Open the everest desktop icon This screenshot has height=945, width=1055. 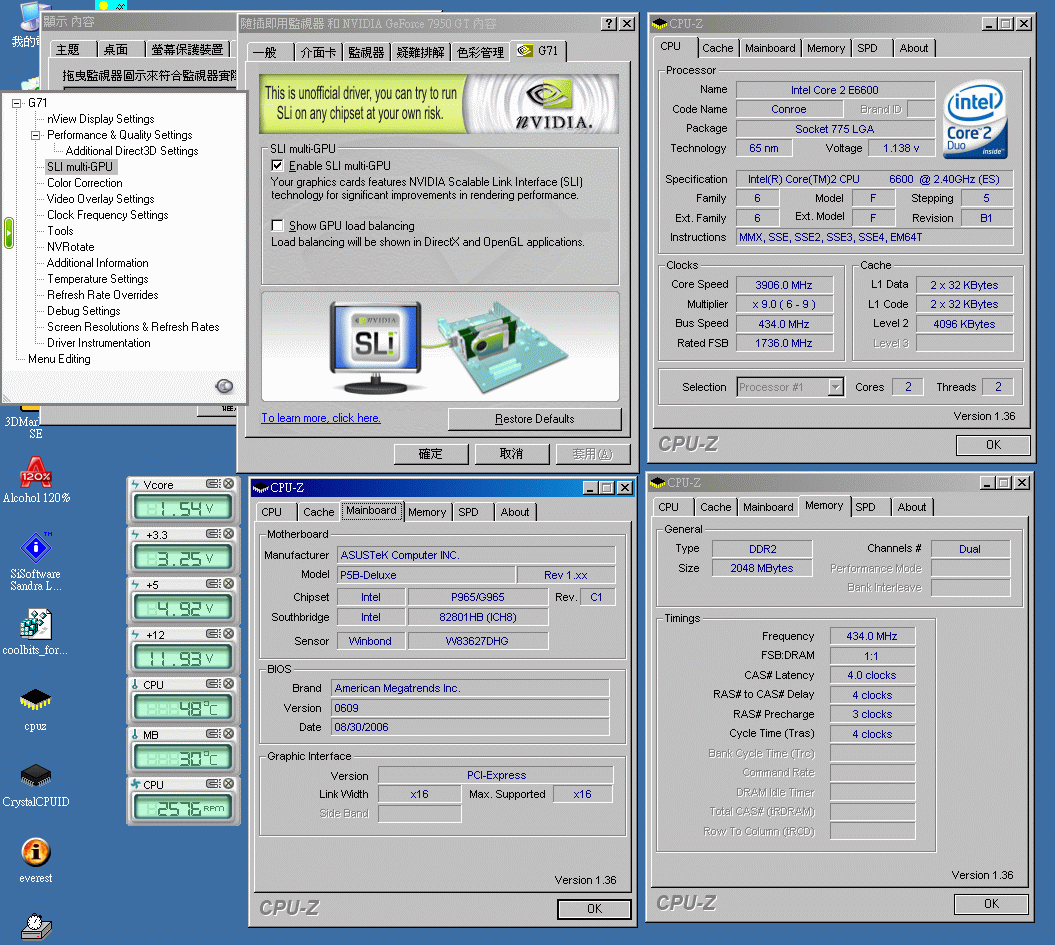click(x=36, y=860)
